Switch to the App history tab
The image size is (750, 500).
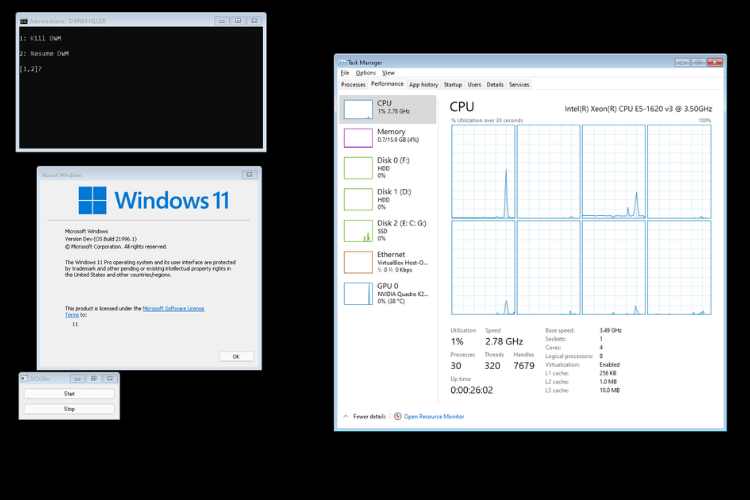point(423,85)
